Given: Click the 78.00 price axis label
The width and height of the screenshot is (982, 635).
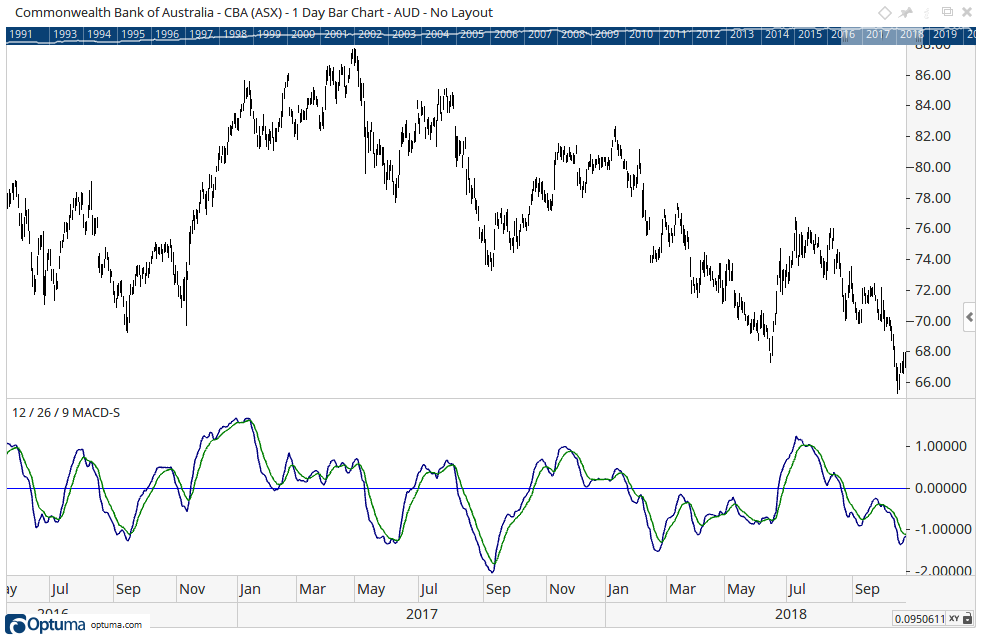Looking at the screenshot, I should (933, 198).
